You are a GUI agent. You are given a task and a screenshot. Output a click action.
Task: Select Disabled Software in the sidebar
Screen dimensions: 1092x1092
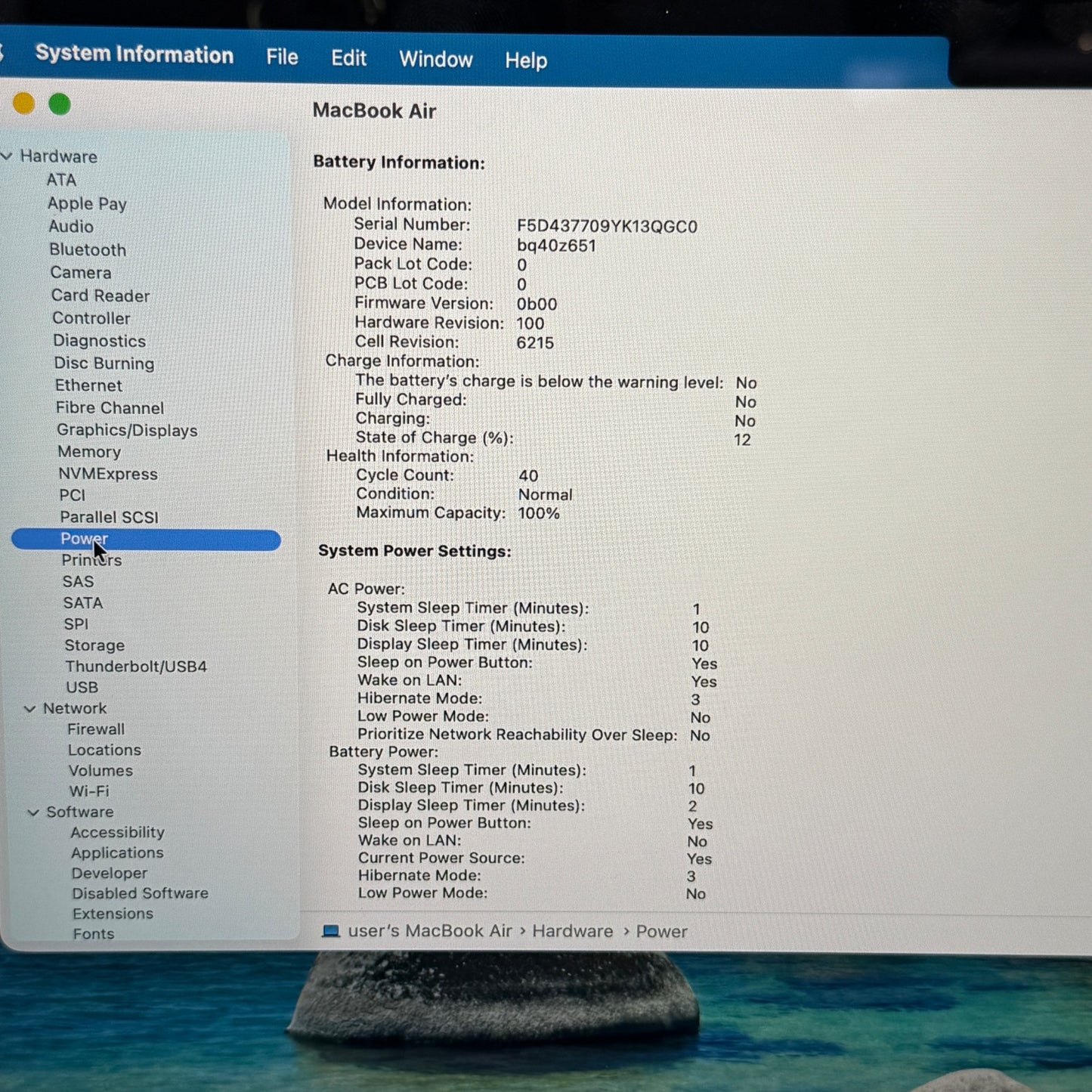140,893
